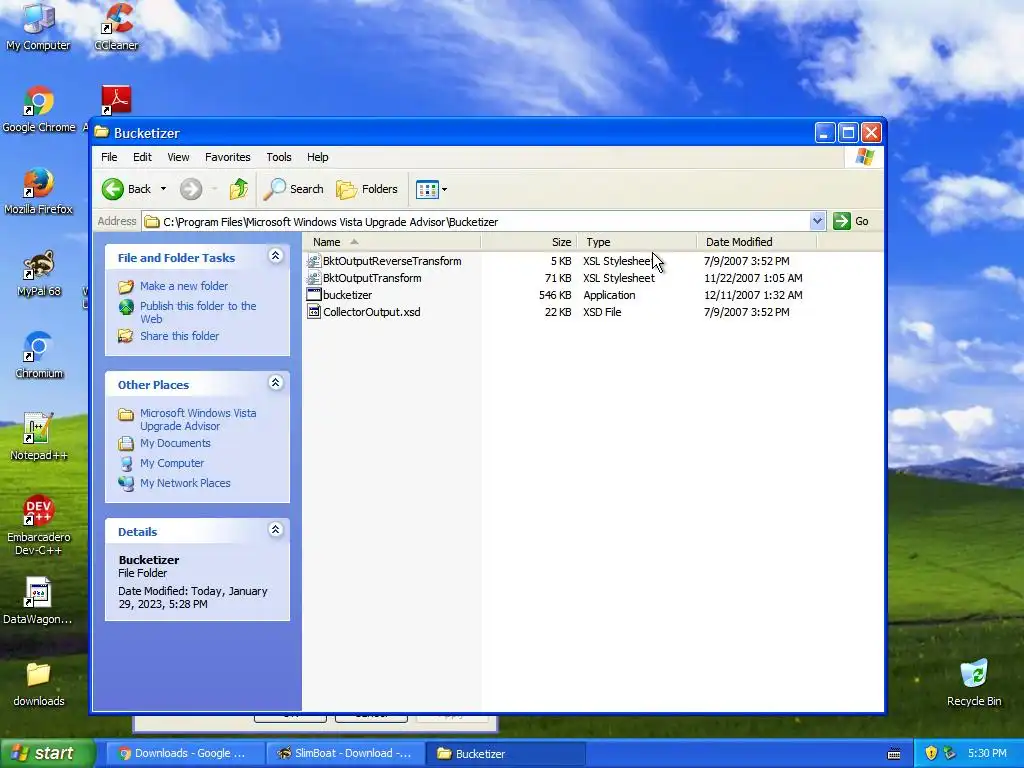Expand the address bar dropdown arrow
Viewport: 1024px width, 768px height.
[817, 221]
